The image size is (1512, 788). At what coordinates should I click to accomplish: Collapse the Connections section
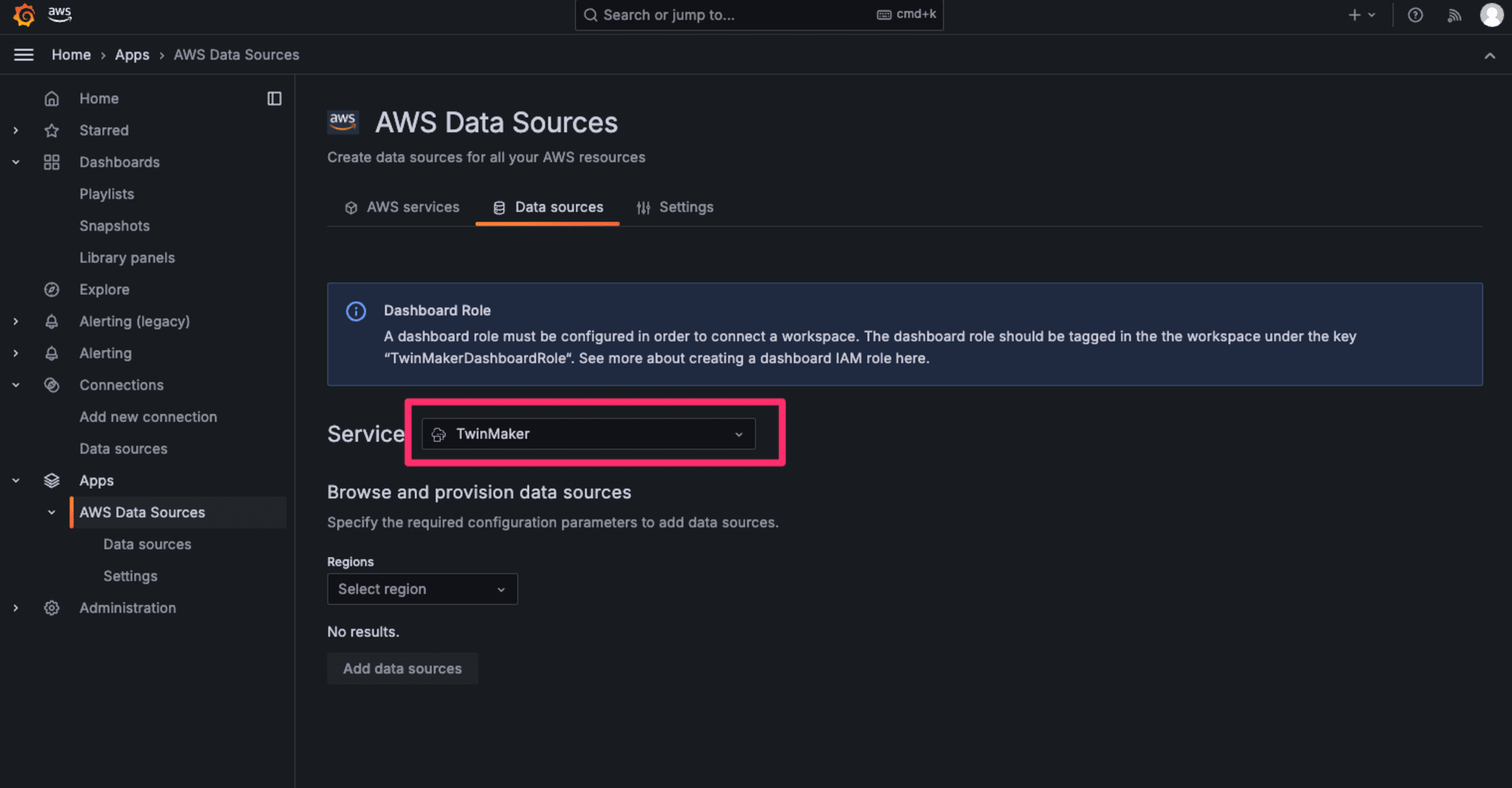pos(16,385)
